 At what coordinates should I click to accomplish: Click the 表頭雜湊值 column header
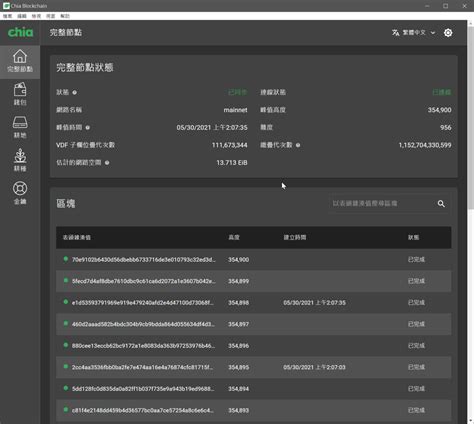point(77,237)
